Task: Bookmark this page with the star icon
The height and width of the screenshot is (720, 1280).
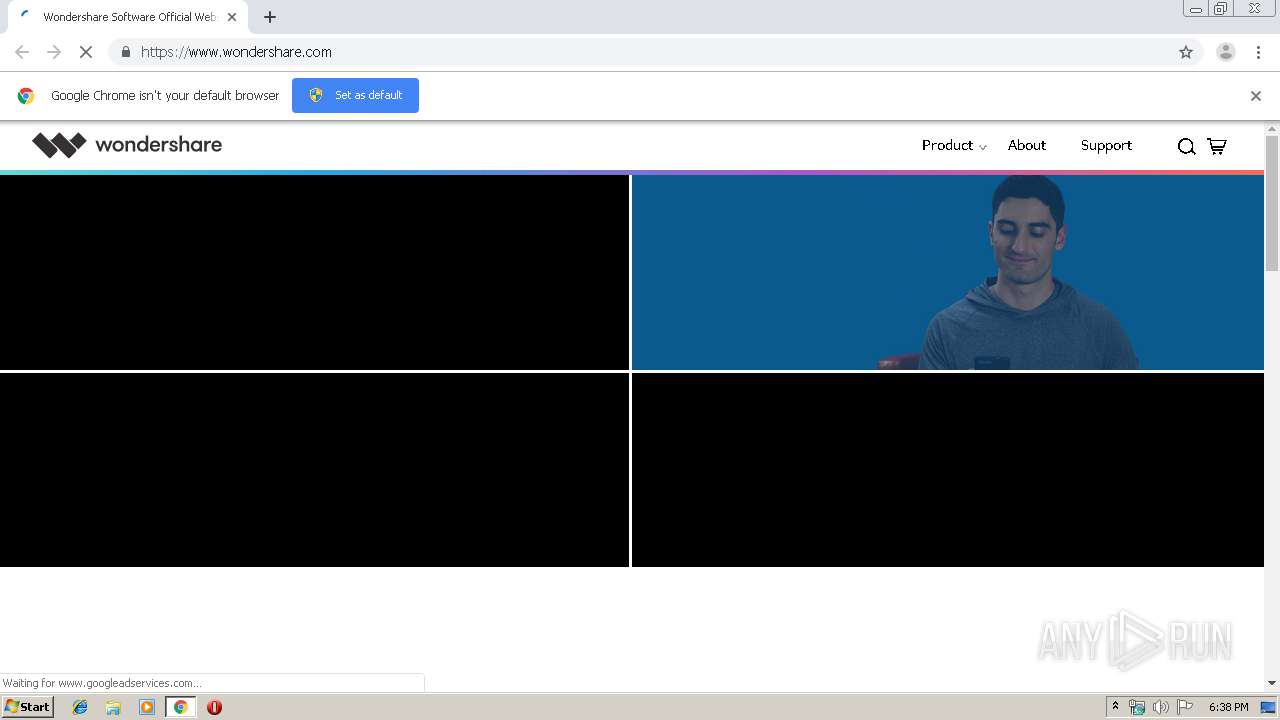Action: click(x=1186, y=52)
